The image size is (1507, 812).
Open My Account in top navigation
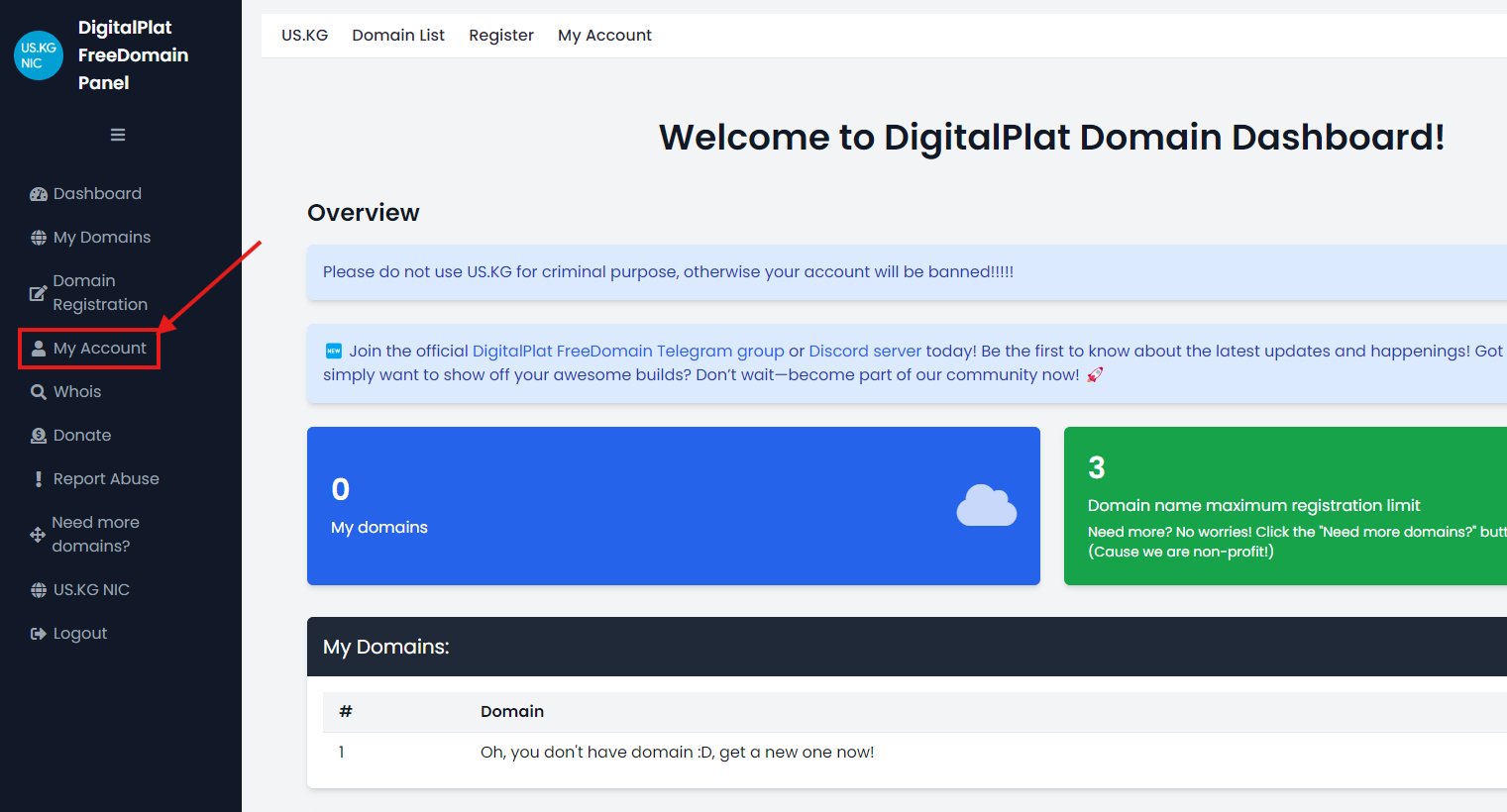coord(604,36)
